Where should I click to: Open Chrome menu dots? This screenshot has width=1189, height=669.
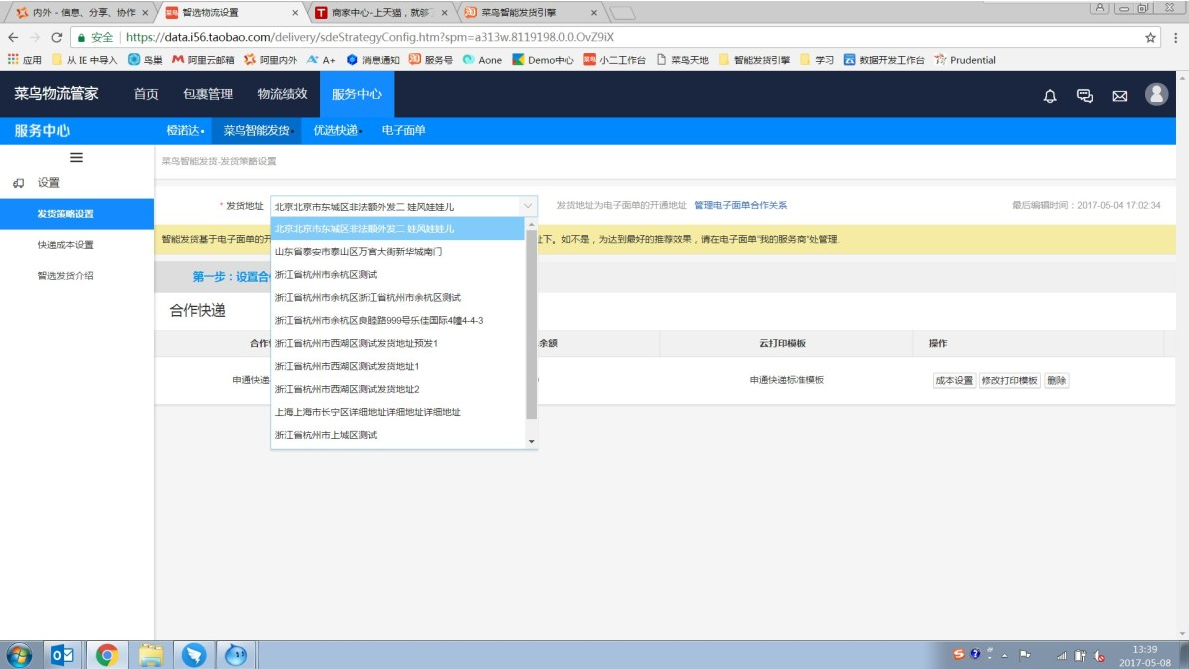1175,37
